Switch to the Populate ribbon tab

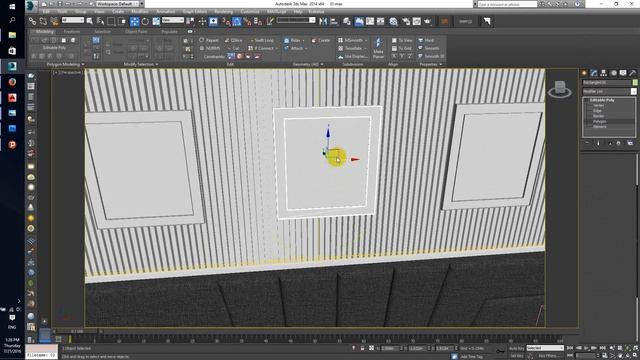tap(169, 31)
